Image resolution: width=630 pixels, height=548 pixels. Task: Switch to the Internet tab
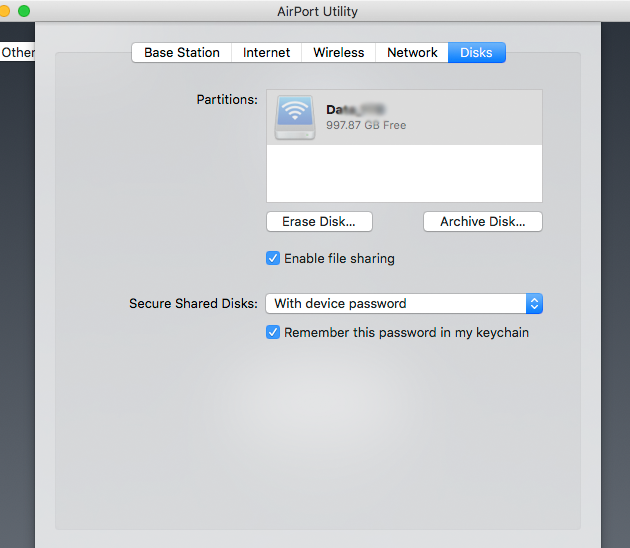coord(266,53)
